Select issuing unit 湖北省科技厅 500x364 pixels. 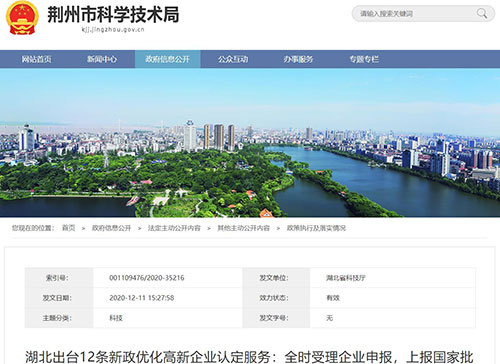tap(346, 278)
